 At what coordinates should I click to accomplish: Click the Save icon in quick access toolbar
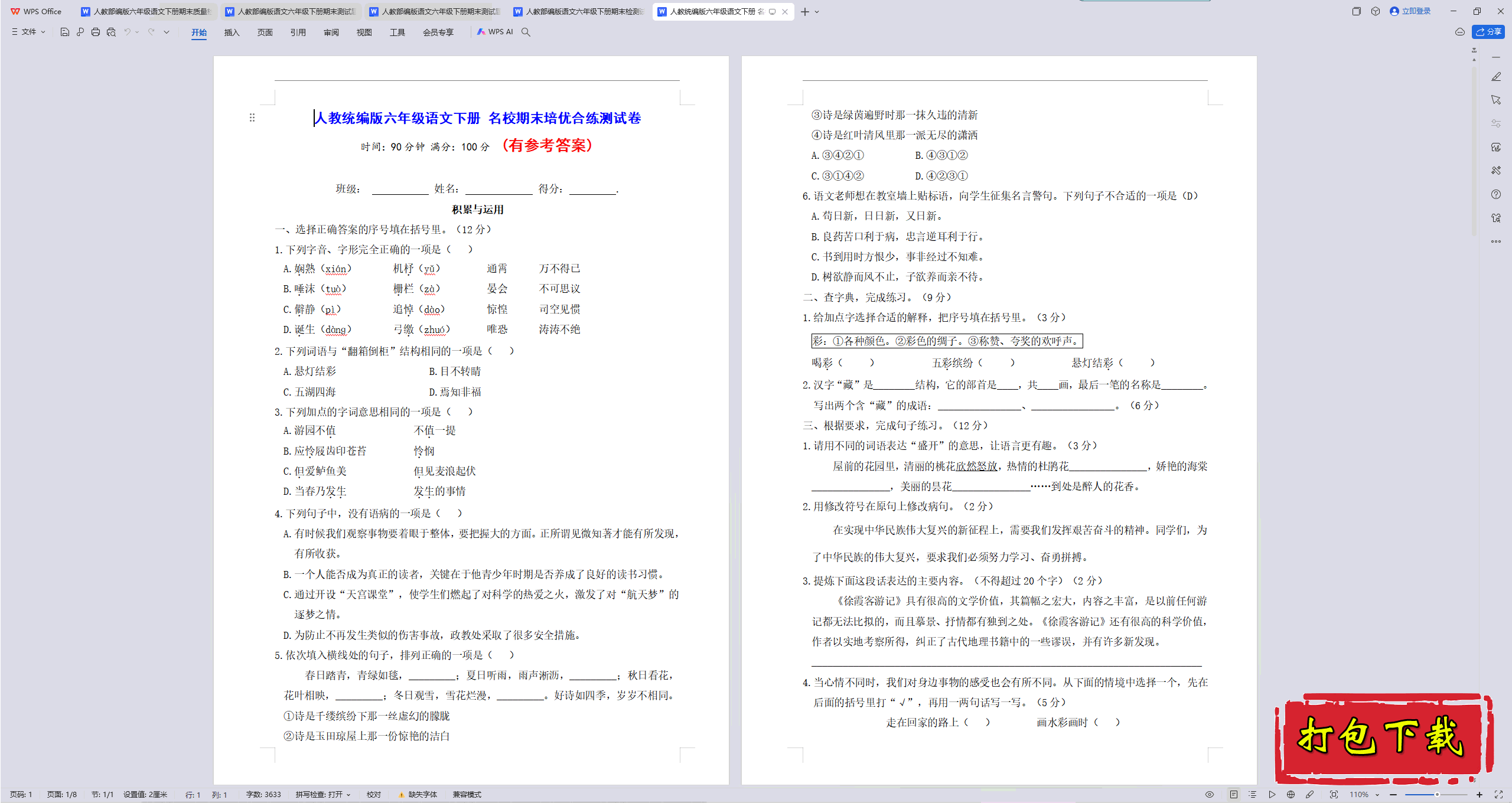(64, 32)
